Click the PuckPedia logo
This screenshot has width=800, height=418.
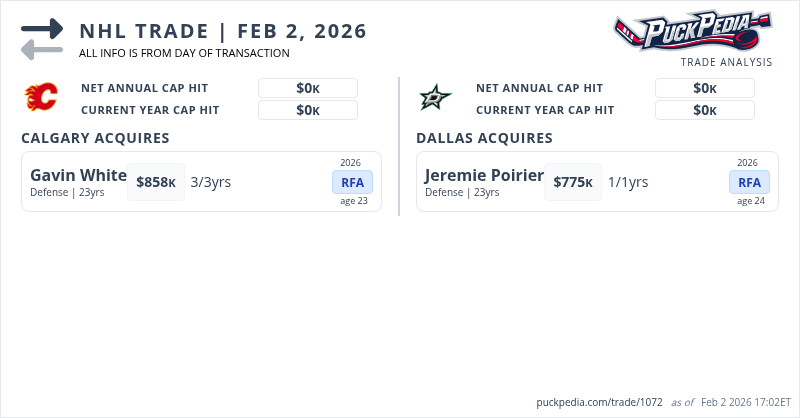tap(692, 31)
